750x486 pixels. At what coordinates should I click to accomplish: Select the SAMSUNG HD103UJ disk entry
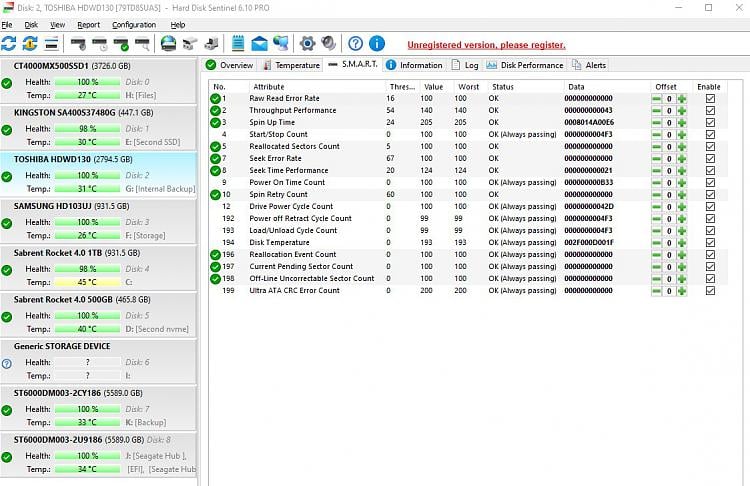tap(99, 221)
